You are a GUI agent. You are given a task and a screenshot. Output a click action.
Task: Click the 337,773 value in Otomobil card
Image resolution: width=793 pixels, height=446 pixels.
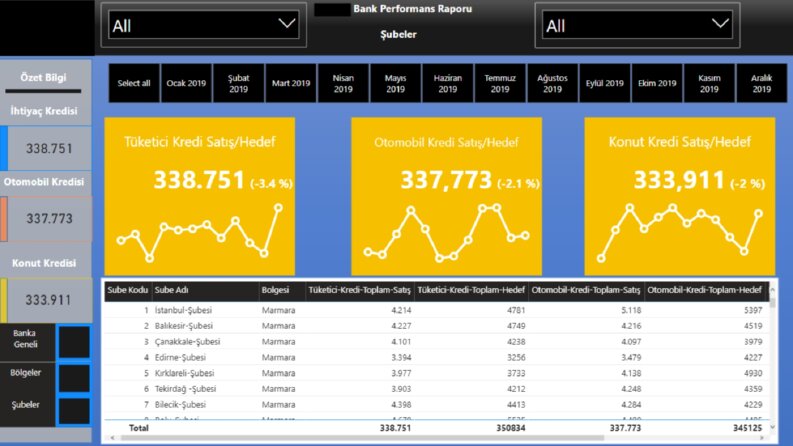tap(446, 180)
